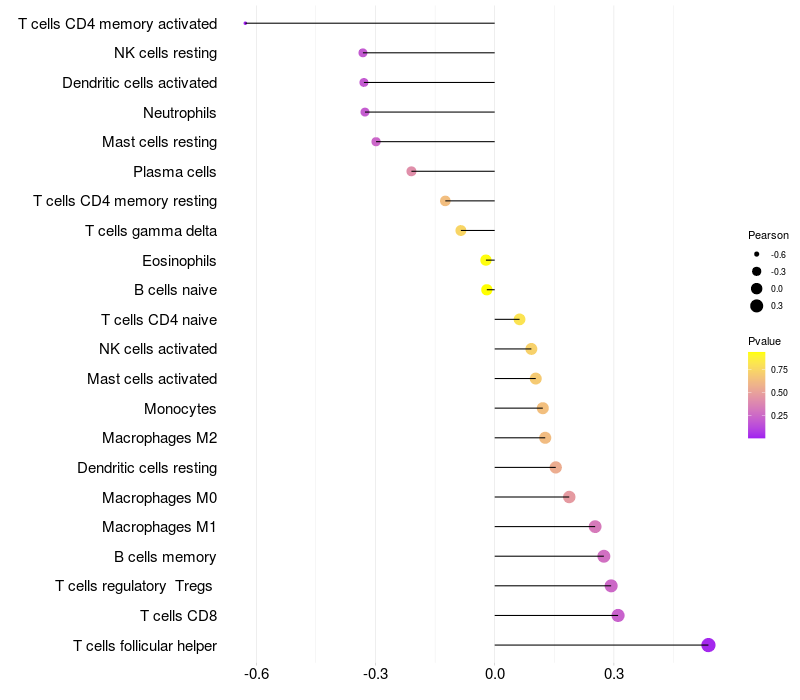Click the T cells CD8 lollipop dot
Image resolution: width=800 pixels, height=700 pixels.
(x=618, y=615)
